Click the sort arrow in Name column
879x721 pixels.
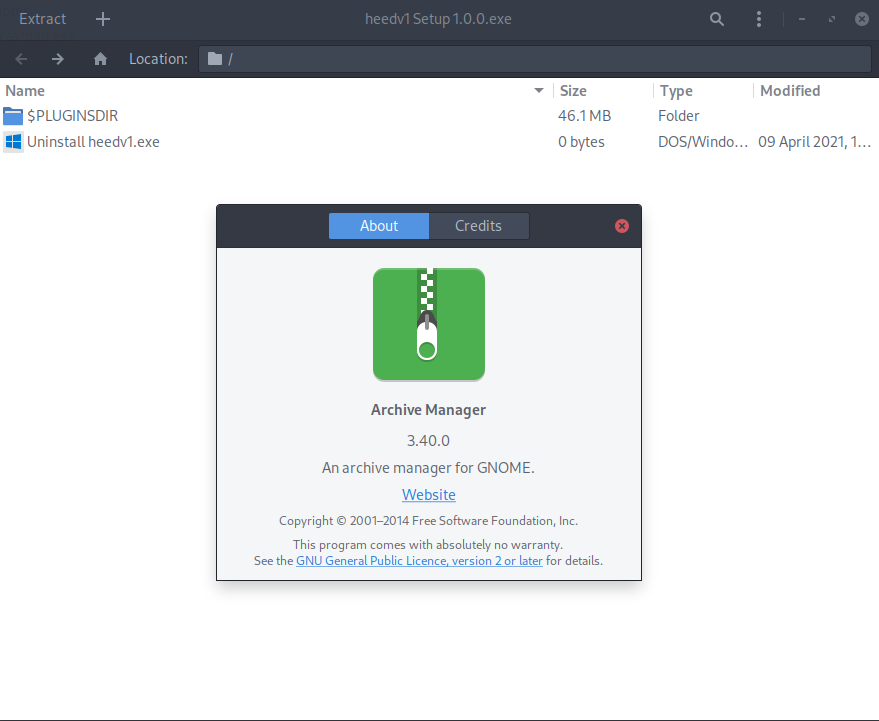(x=540, y=91)
